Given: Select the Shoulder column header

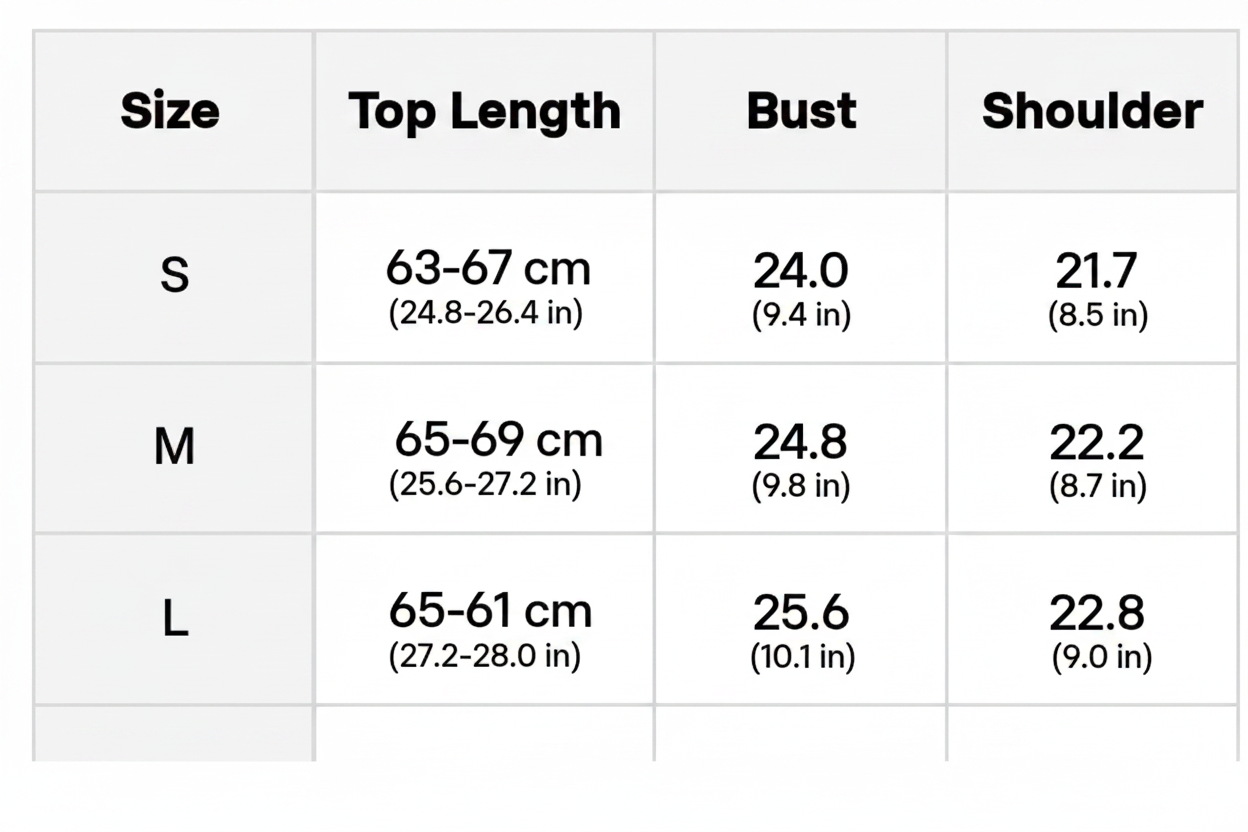Looking at the screenshot, I should click(1092, 111).
